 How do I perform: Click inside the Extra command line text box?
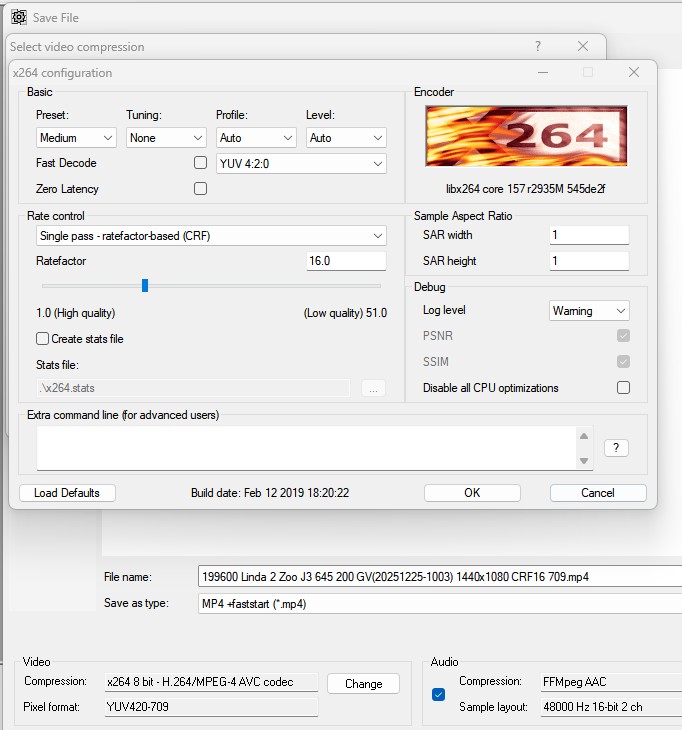306,448
